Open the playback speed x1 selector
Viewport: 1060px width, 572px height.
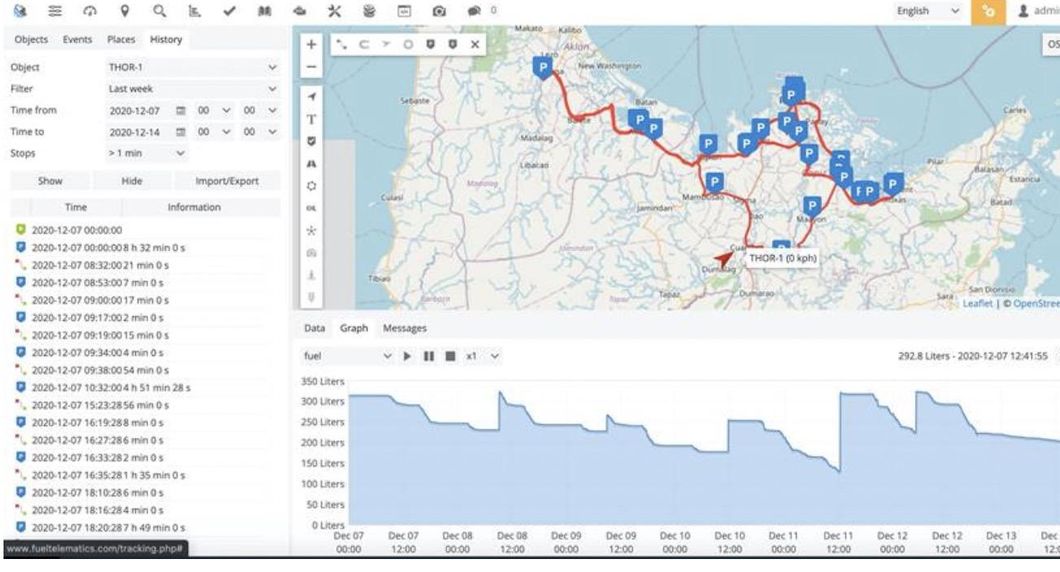[x=481, y=356]
